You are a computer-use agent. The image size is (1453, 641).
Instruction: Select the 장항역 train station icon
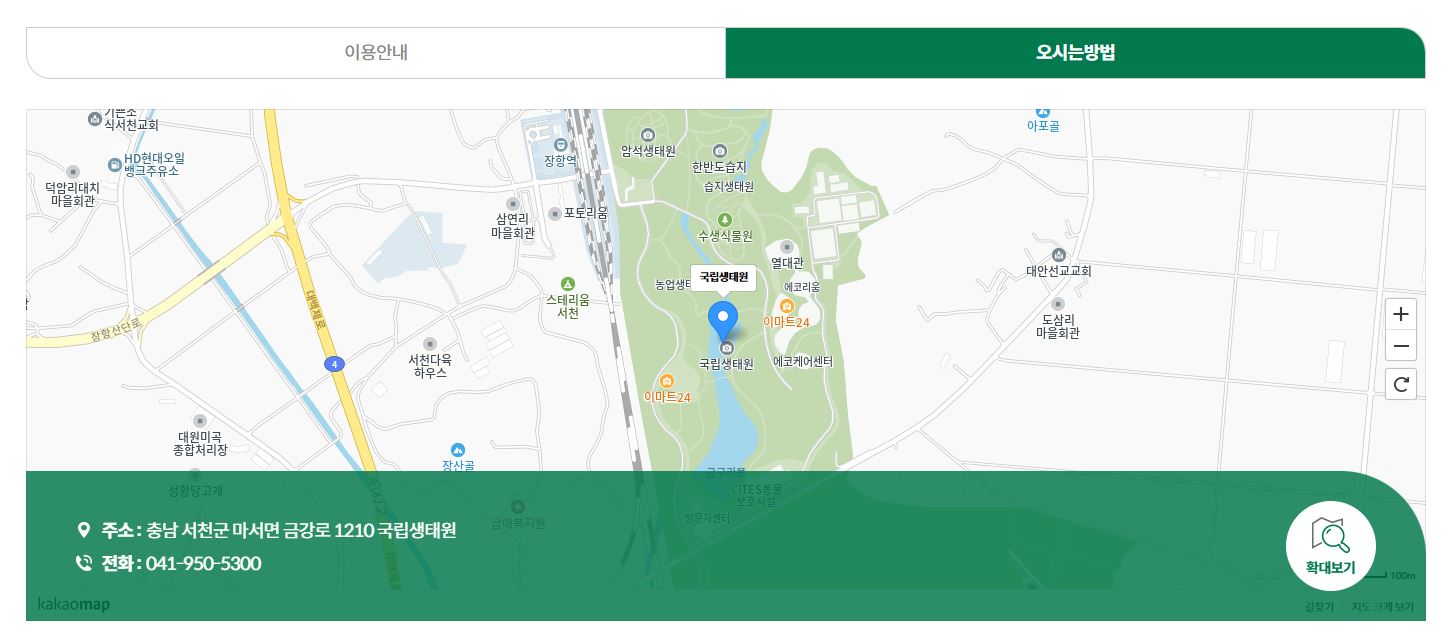click(560, 146)
